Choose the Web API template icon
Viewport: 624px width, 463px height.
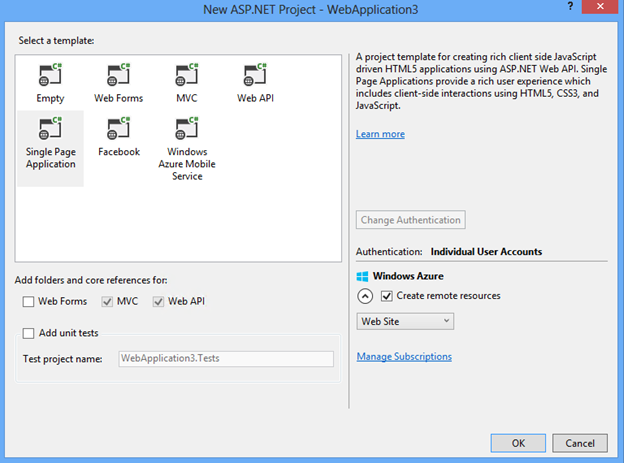click(255, 75)
